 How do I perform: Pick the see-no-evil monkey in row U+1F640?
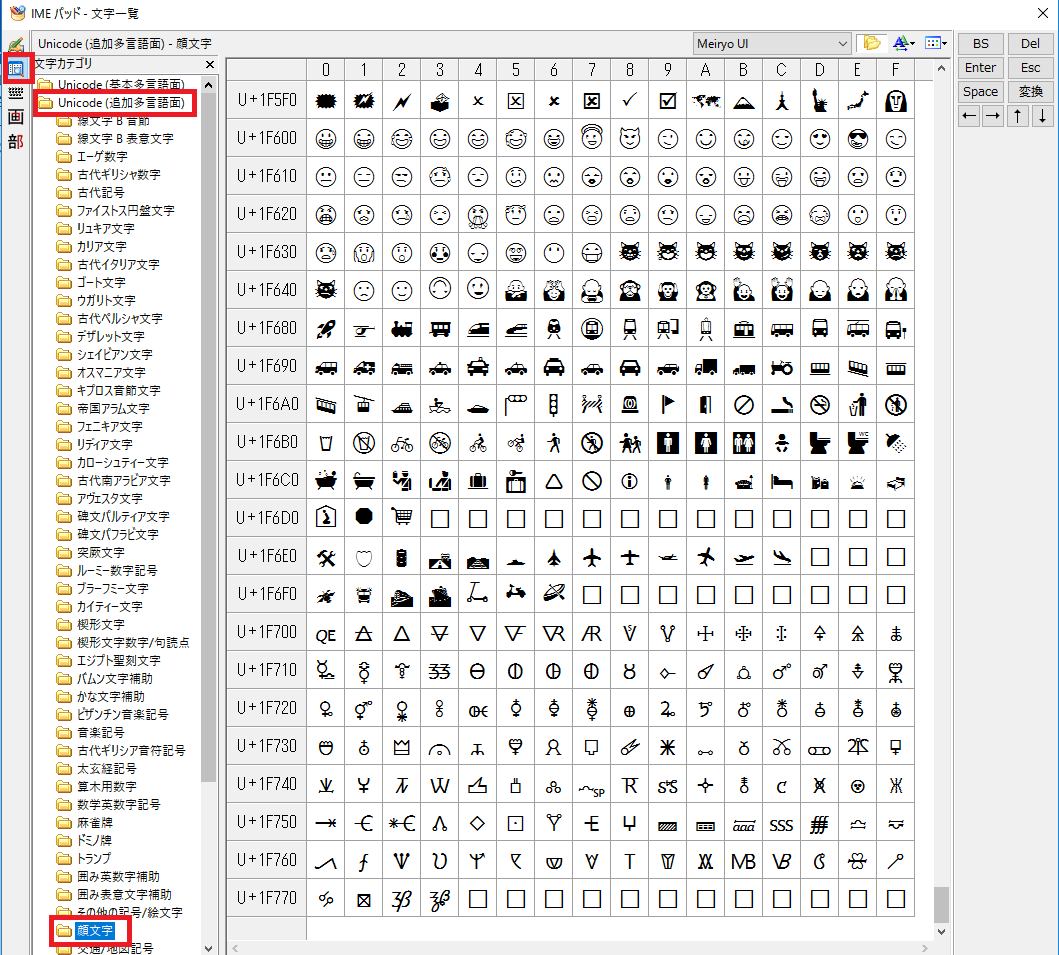click(x=629, y=290)
